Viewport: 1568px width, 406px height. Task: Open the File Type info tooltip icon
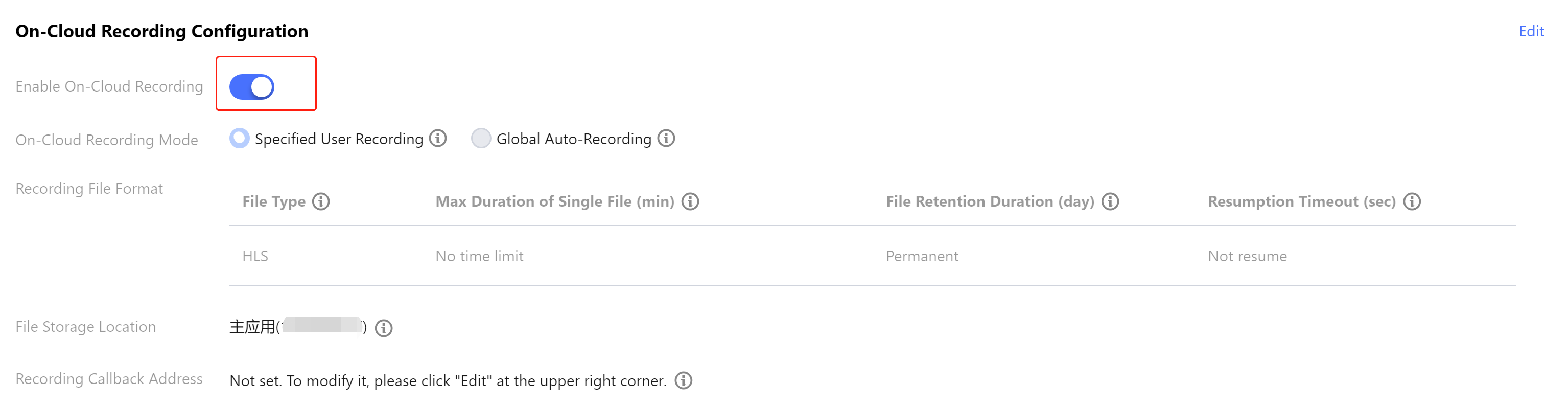pyautogui.click(x=321, y=201)
